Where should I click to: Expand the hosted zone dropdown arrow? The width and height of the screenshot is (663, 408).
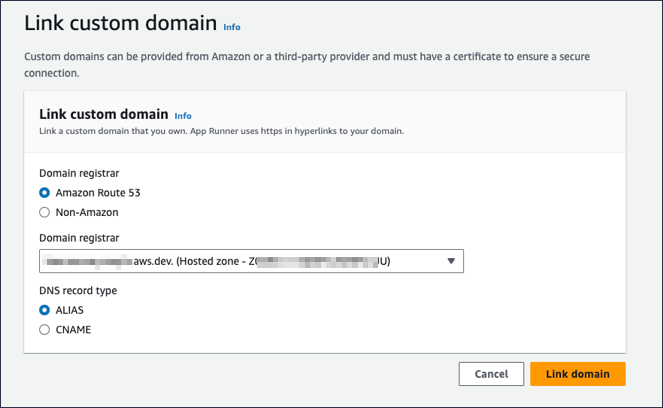tap(451, 261)
